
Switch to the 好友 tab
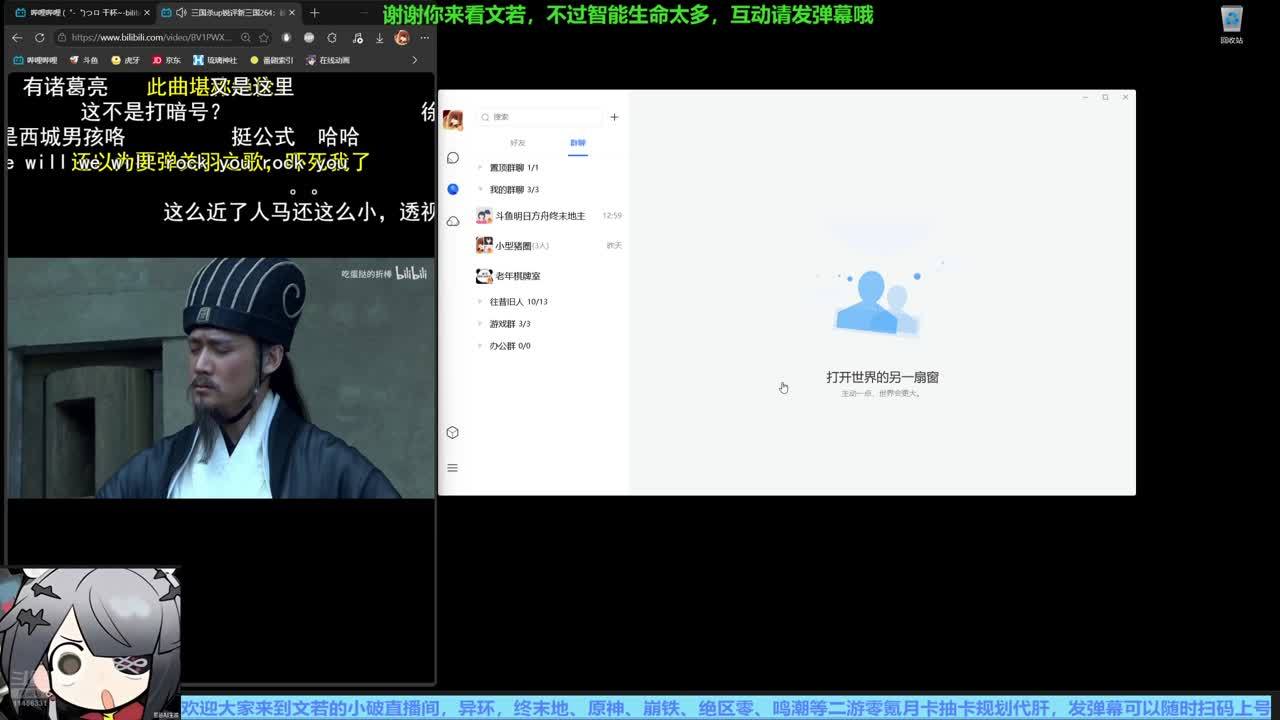coord(517,143)
